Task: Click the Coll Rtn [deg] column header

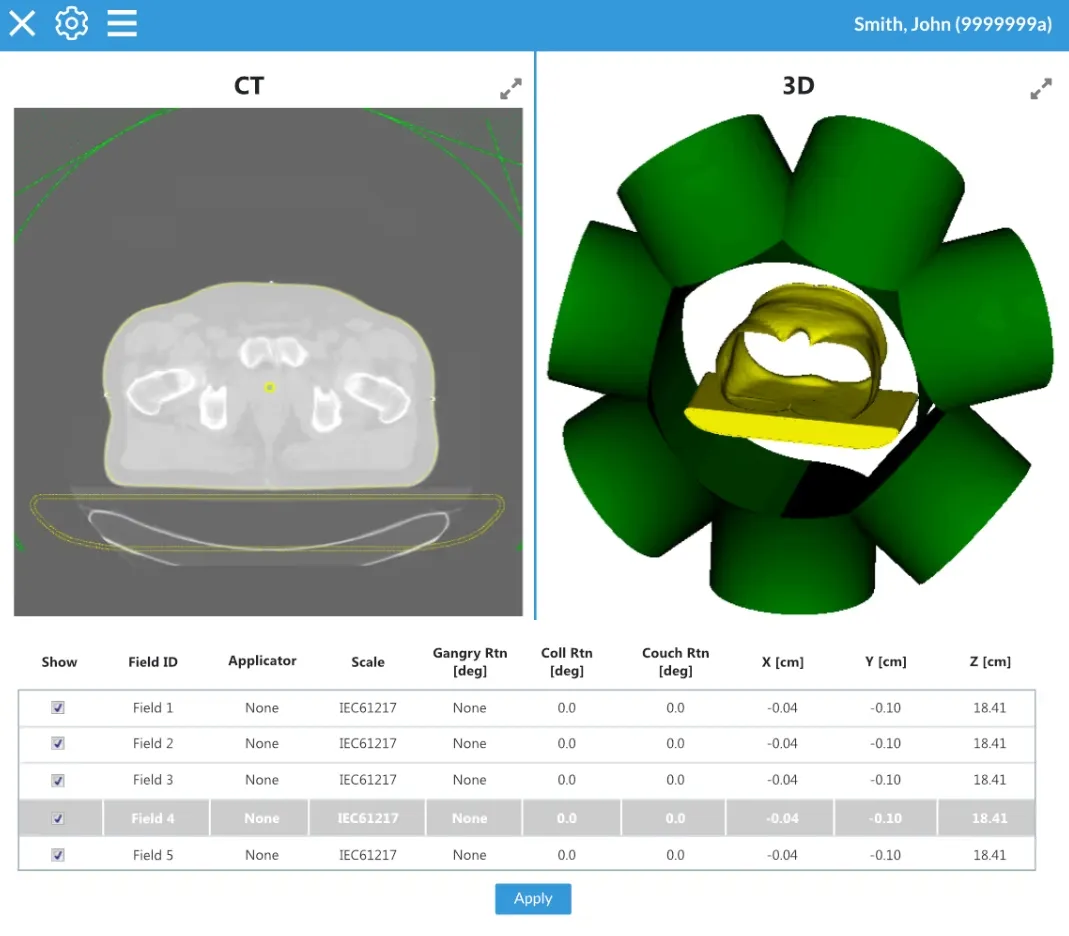Action: [567, 662]
